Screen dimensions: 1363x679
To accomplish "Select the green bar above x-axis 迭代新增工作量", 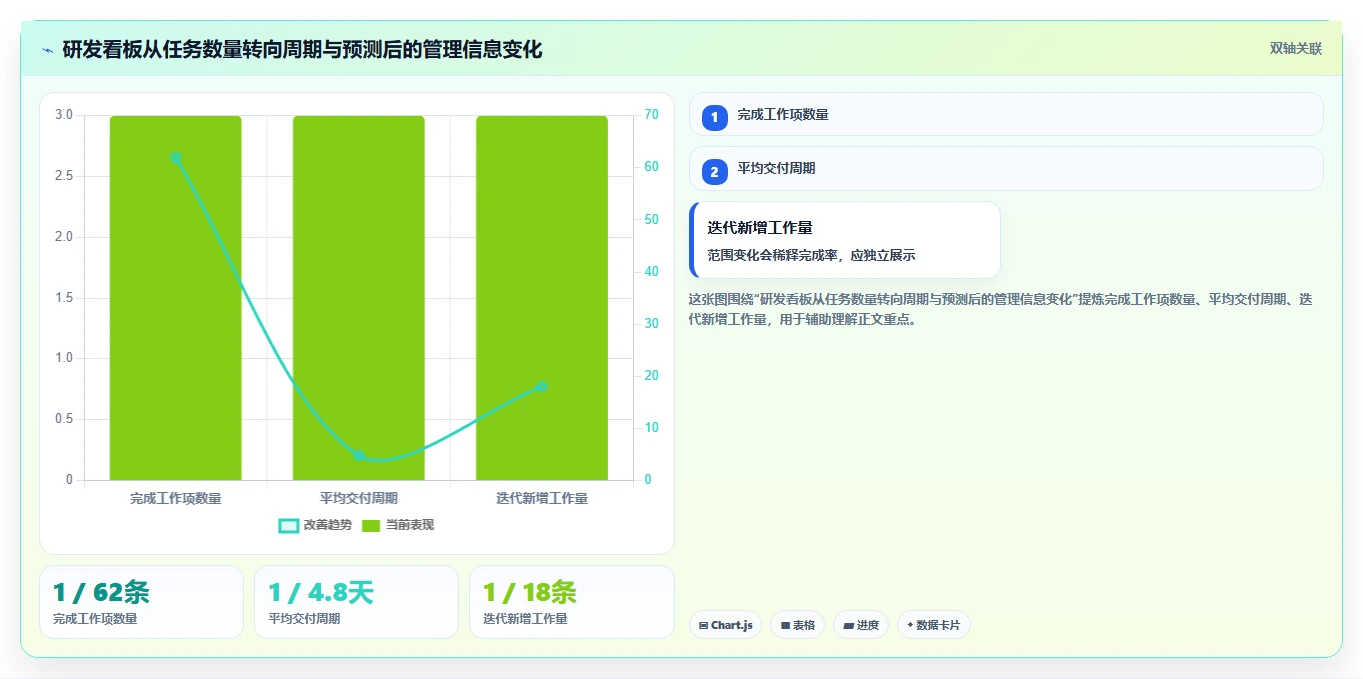I will 542,298.
